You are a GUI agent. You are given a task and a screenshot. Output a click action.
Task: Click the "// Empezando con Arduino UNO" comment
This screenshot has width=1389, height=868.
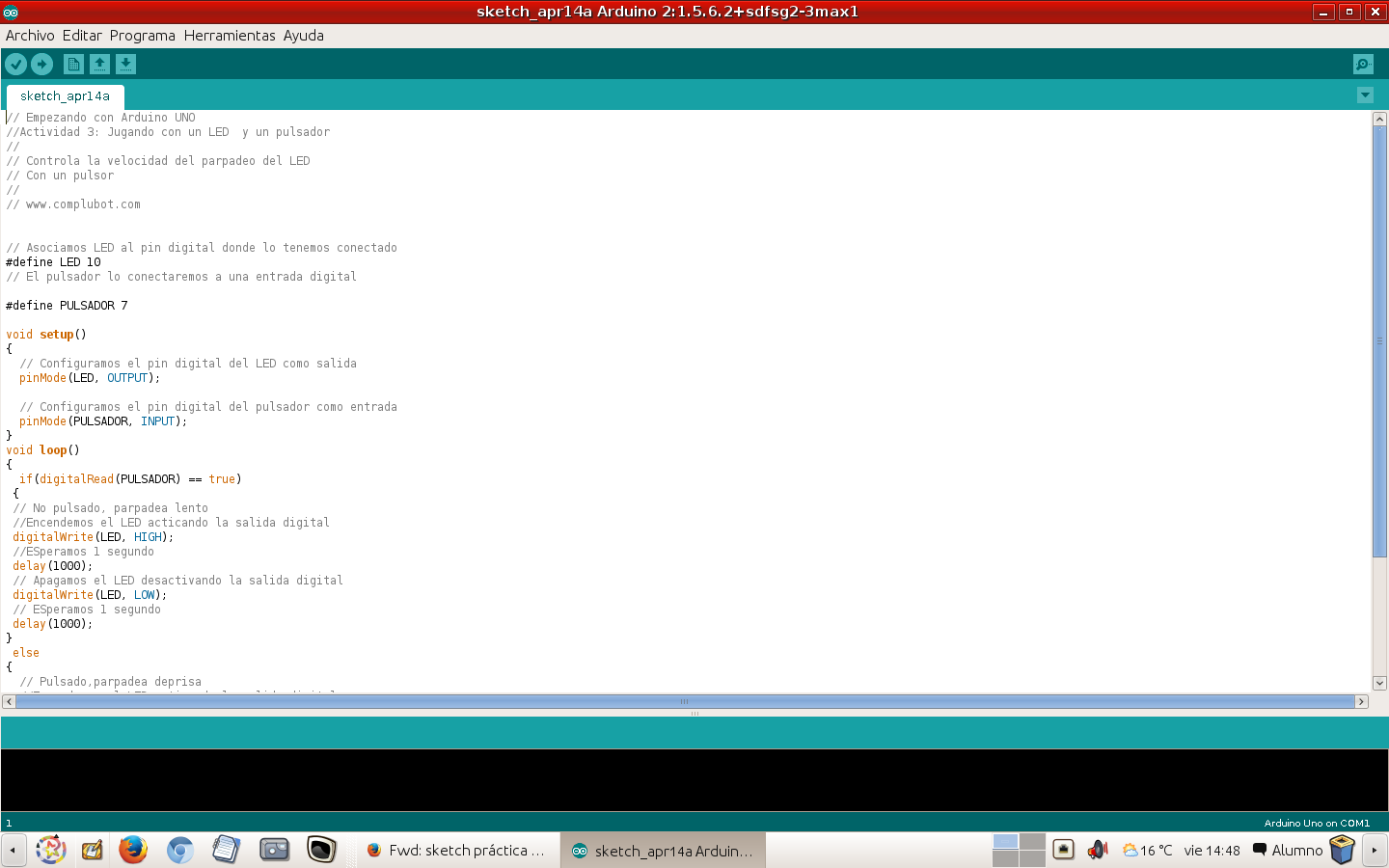click(x=100, y=118)
